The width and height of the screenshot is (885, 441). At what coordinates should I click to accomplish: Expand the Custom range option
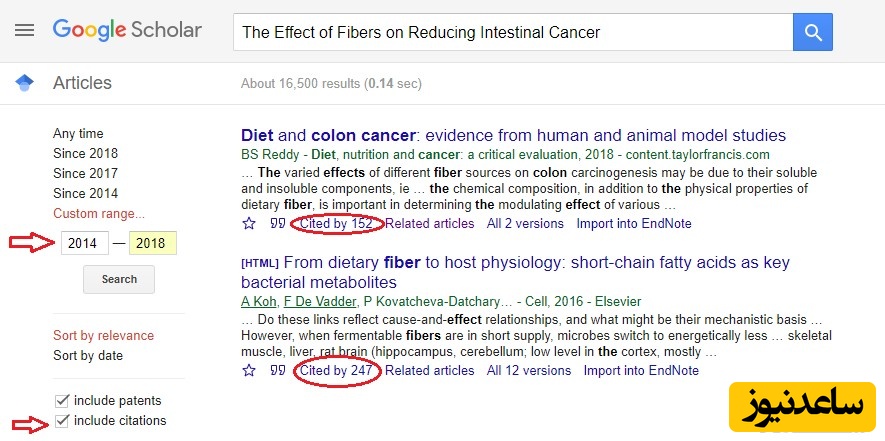click(99, 213)
